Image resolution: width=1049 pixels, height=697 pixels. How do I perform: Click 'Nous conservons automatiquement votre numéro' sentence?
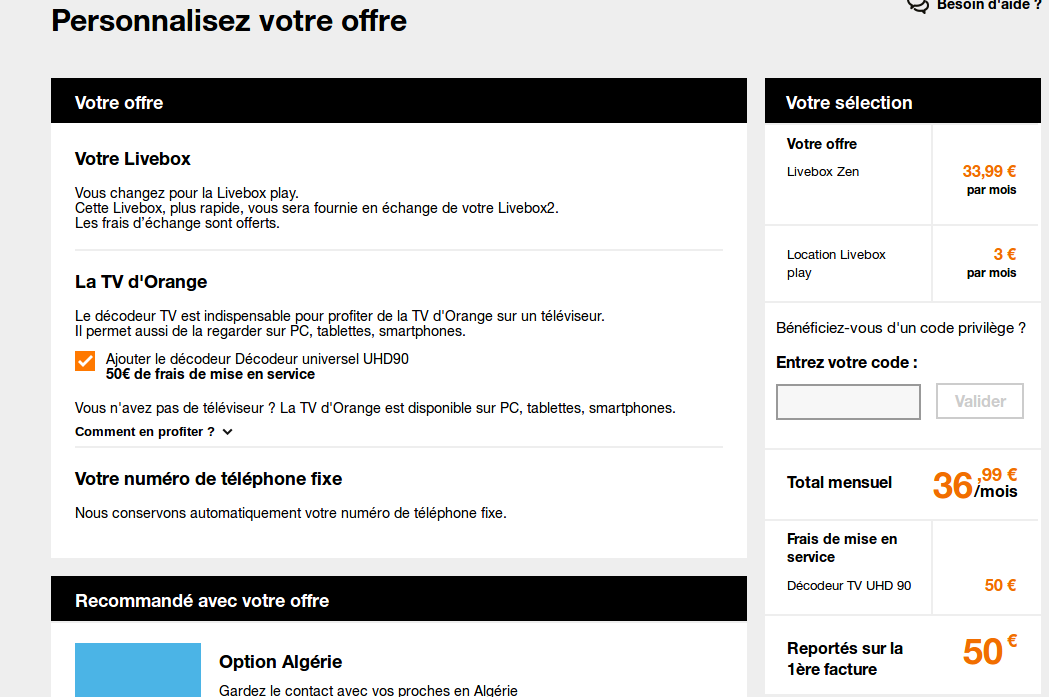coord(290,513)
